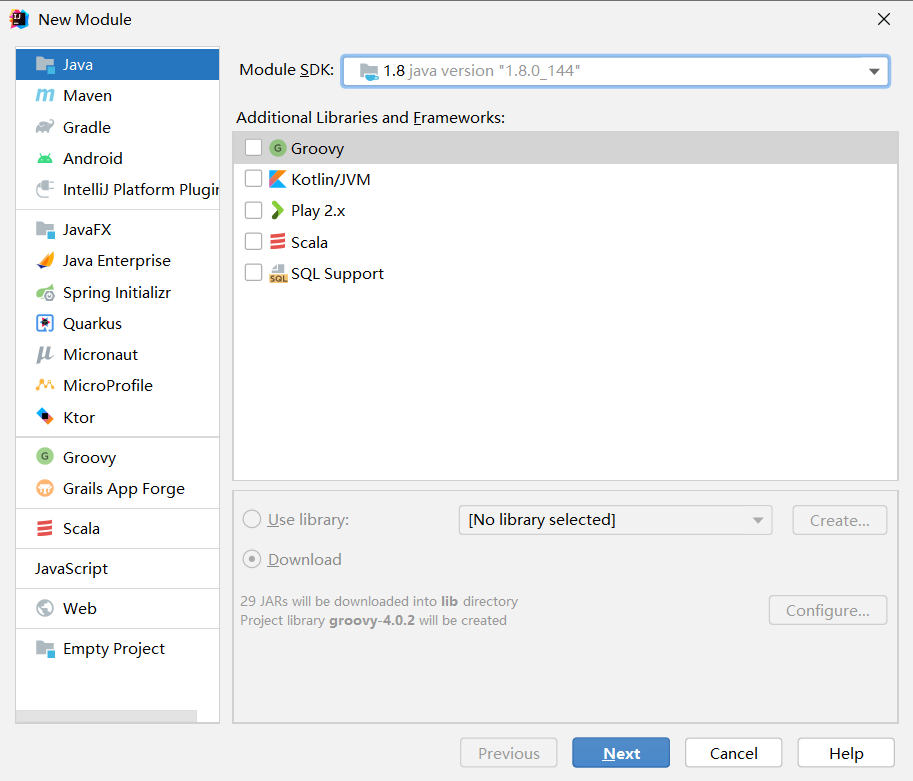Click the 1.8 java version SDK text

[x=482, y=71]
